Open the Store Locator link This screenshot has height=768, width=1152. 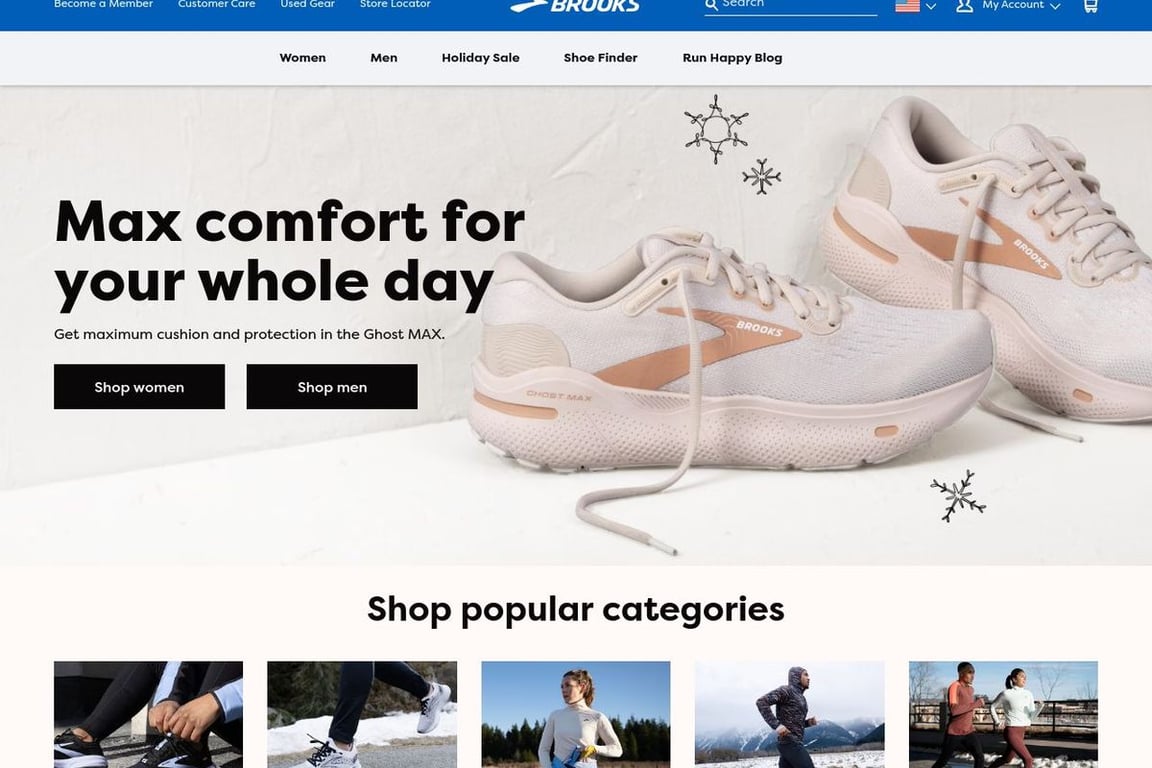click(x=395, y=4)
